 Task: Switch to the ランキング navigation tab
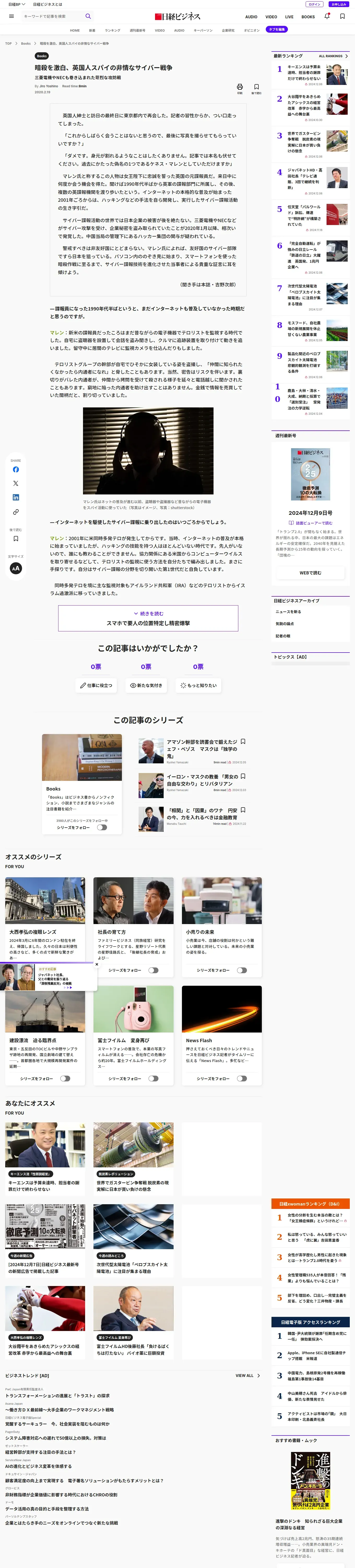[x=113, y=30]
